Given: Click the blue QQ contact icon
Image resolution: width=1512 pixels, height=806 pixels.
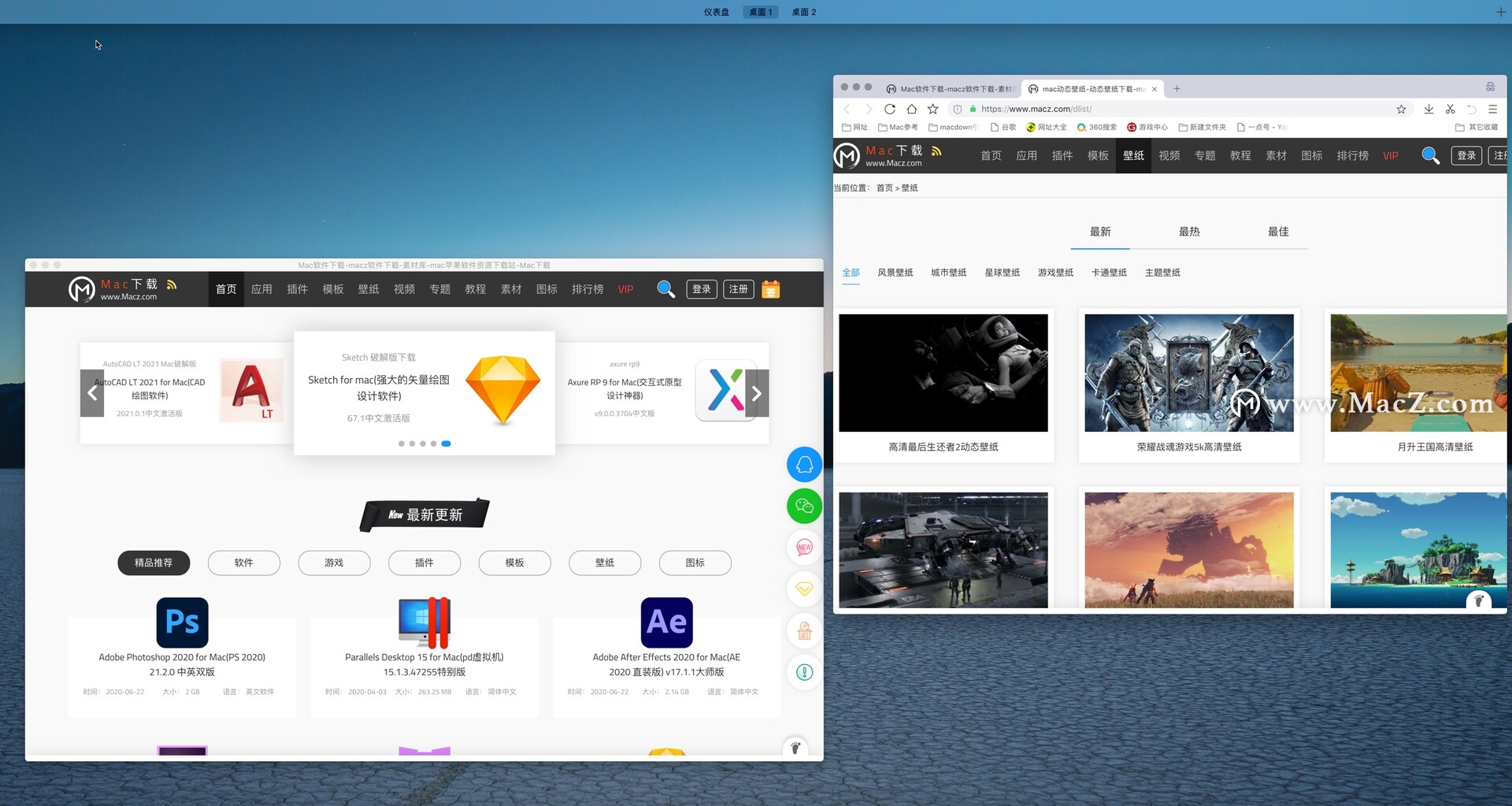Looking at the screenshot, I should pos(804,465).
